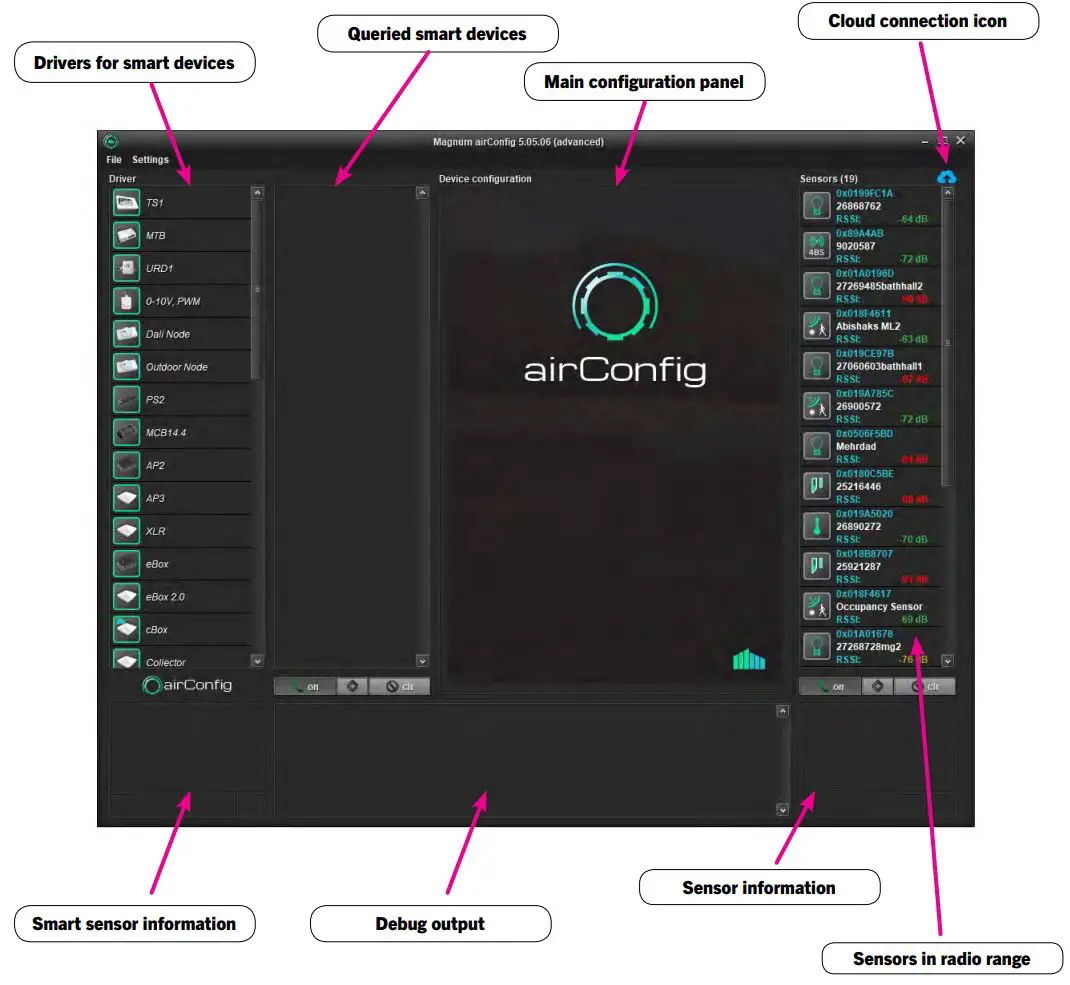The height and width of the screenshot is (985, 1070).
Task: Click up arrow of the debug output
Action: tap(783, 711)
